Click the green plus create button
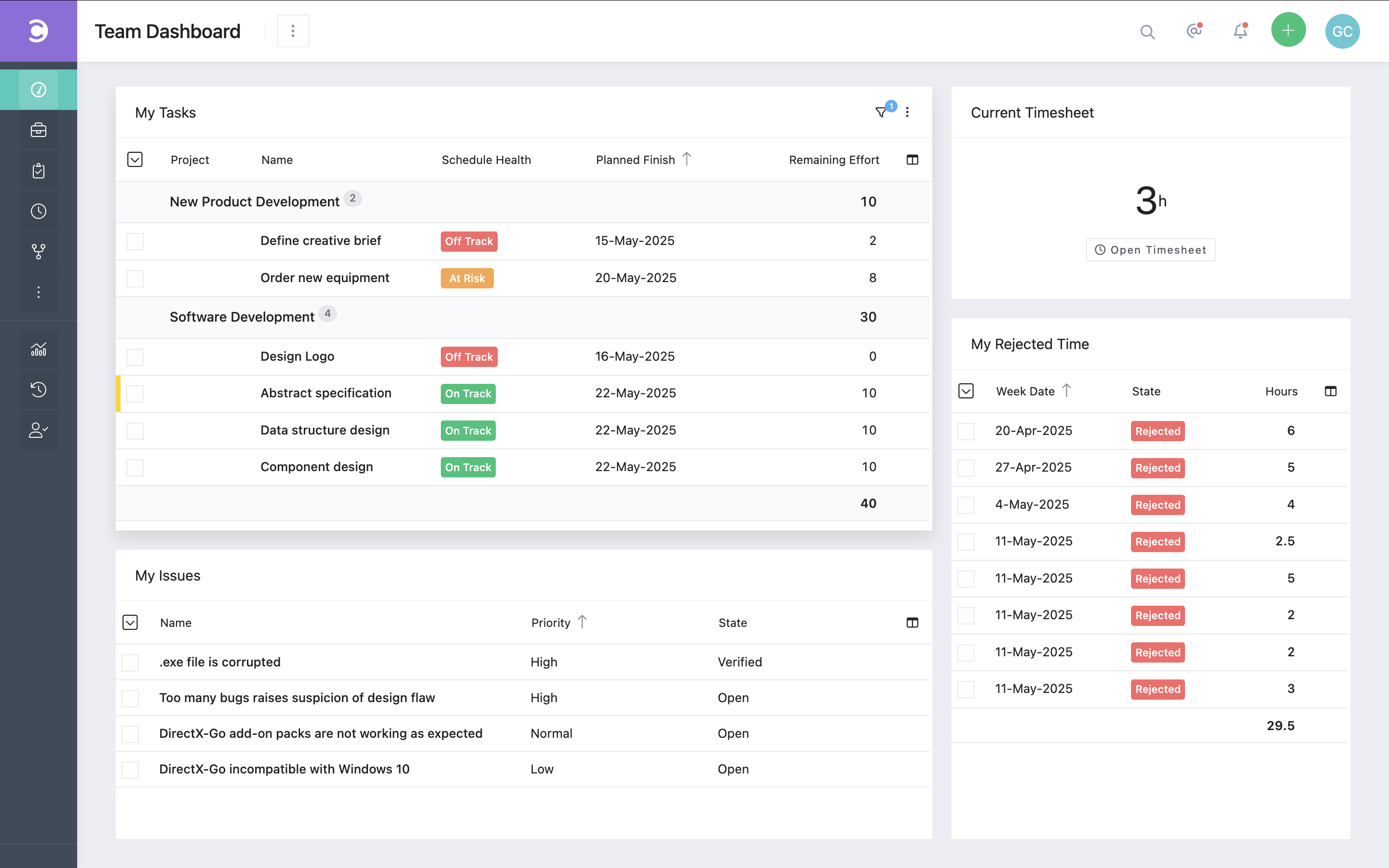The image size is (1389, 868). tap(1288, 30)
